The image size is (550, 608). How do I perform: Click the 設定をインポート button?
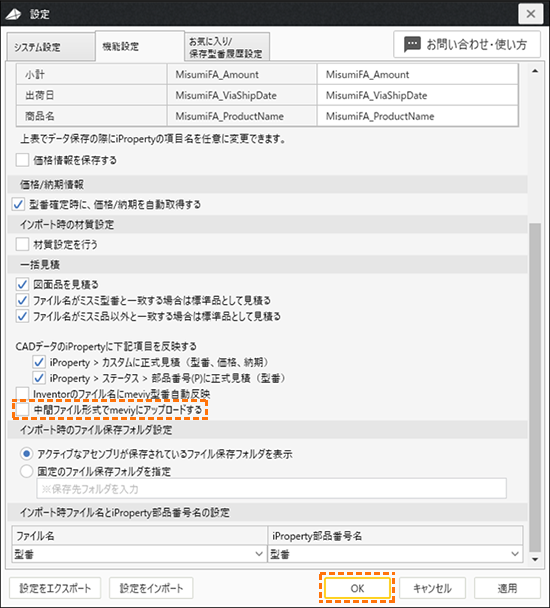pyautogui.click(x=151, y=588)
